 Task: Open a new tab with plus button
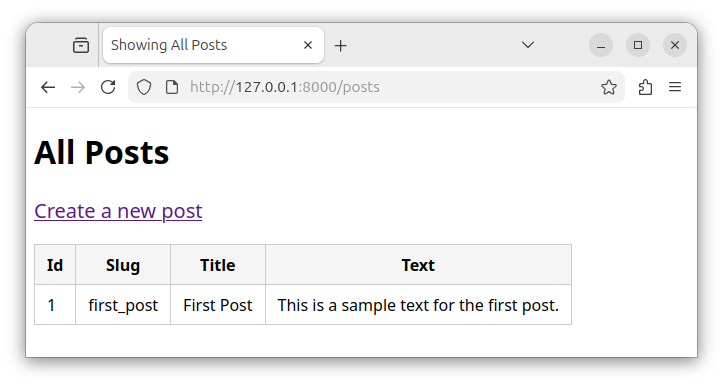(x=340, y=45)
